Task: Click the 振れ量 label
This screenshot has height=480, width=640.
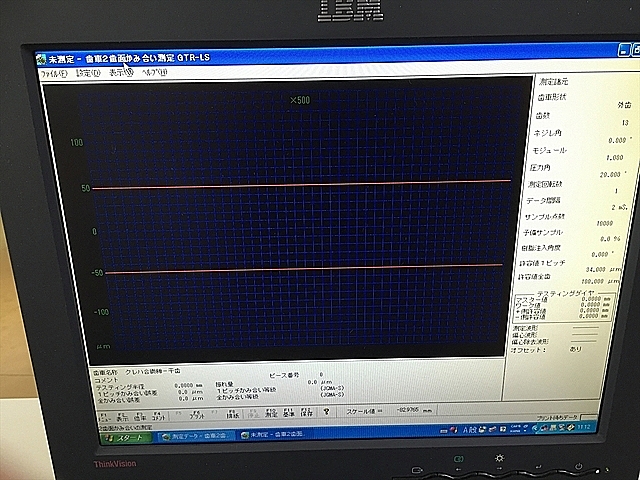Action: tap(224, 384)
